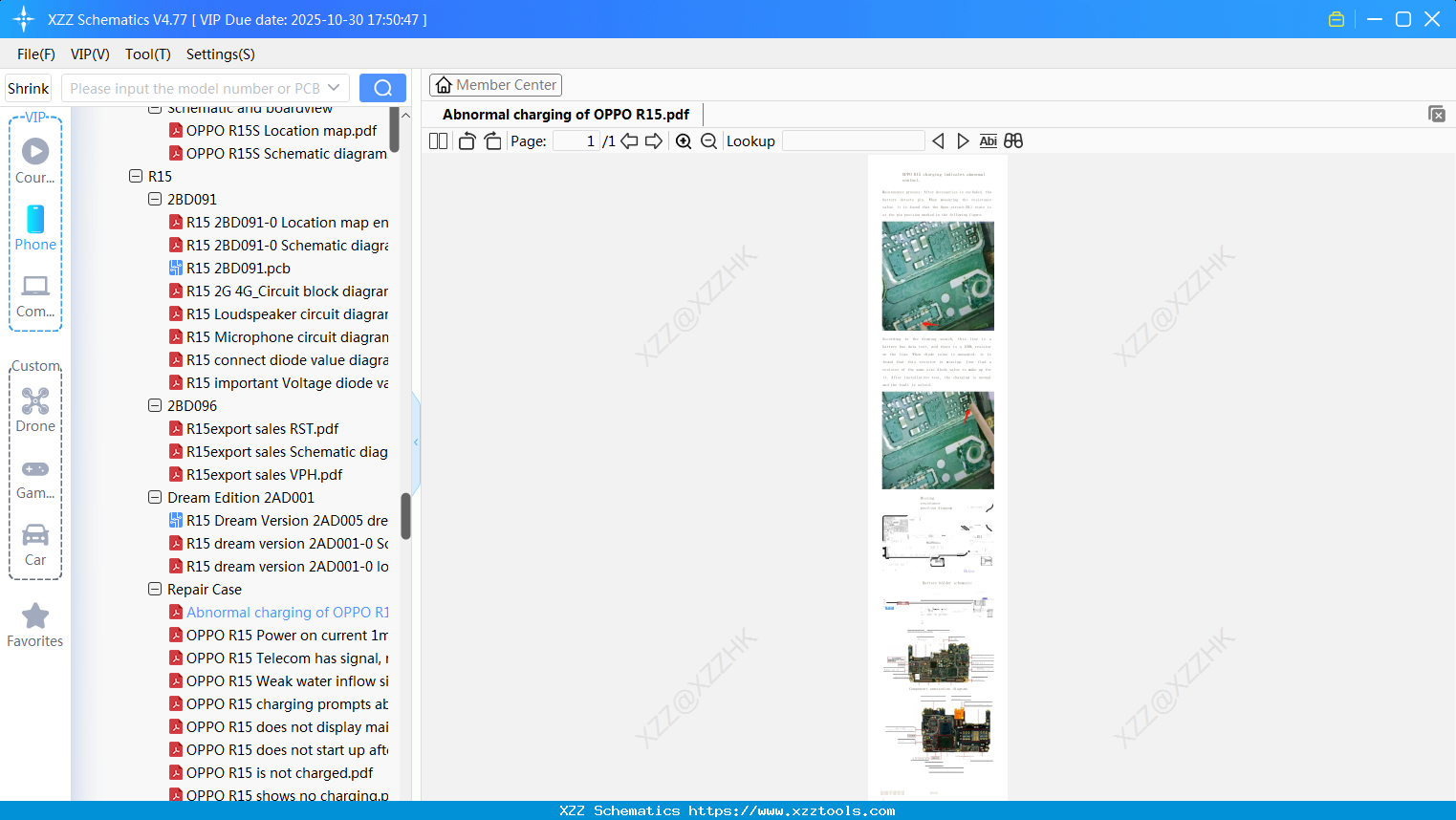Select the R15 folder label
Image resolution: width=1456 pixels, height=820 pixels.
pos(160,176)
